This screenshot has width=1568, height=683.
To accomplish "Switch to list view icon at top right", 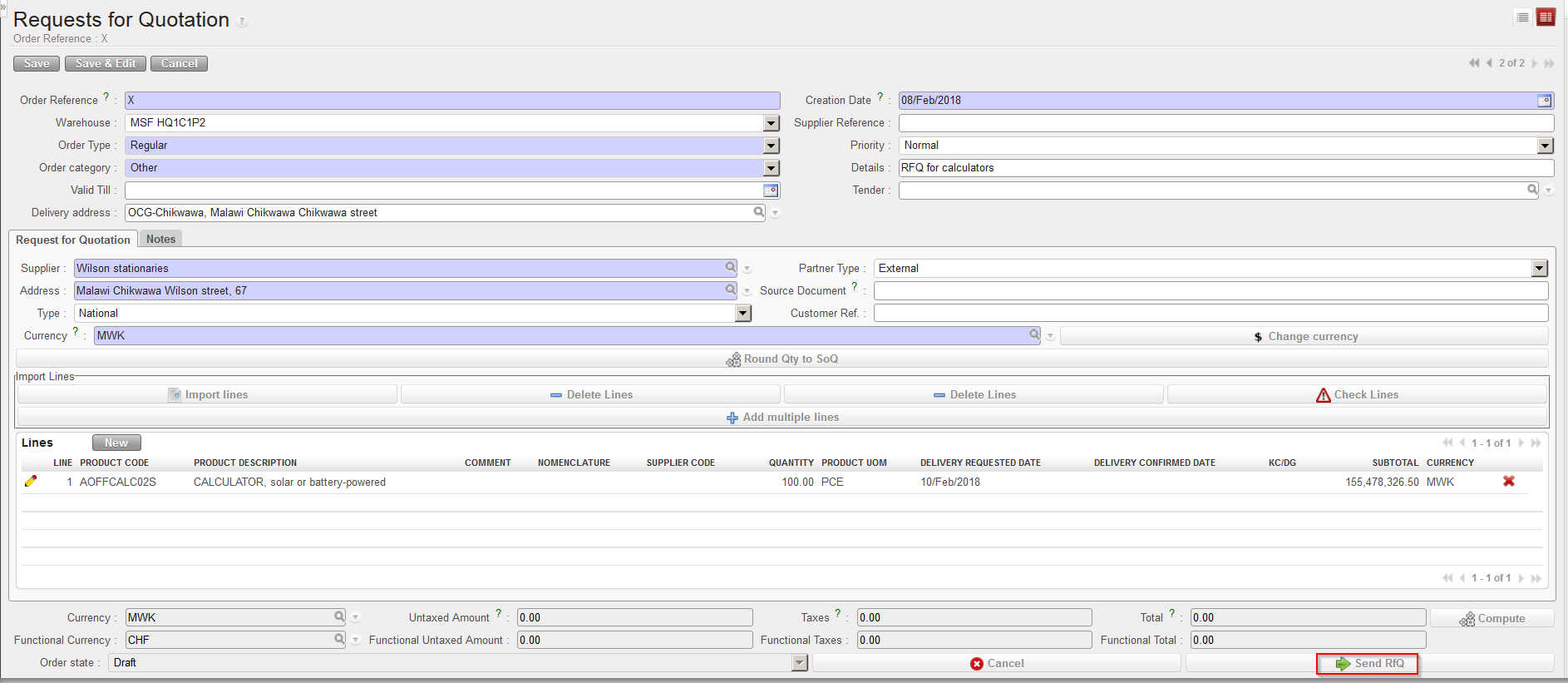I will pyautogui.click(x=1522, y=17).
